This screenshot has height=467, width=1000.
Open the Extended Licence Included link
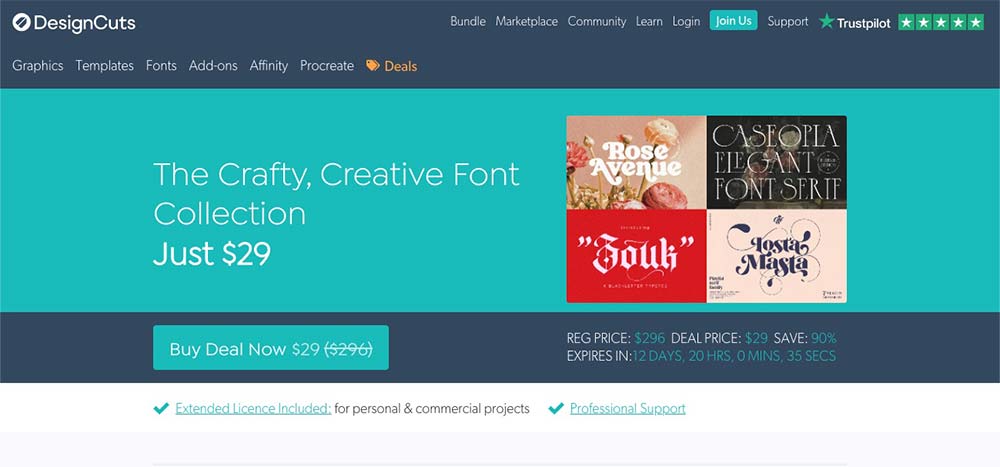[x=253, y=408]
